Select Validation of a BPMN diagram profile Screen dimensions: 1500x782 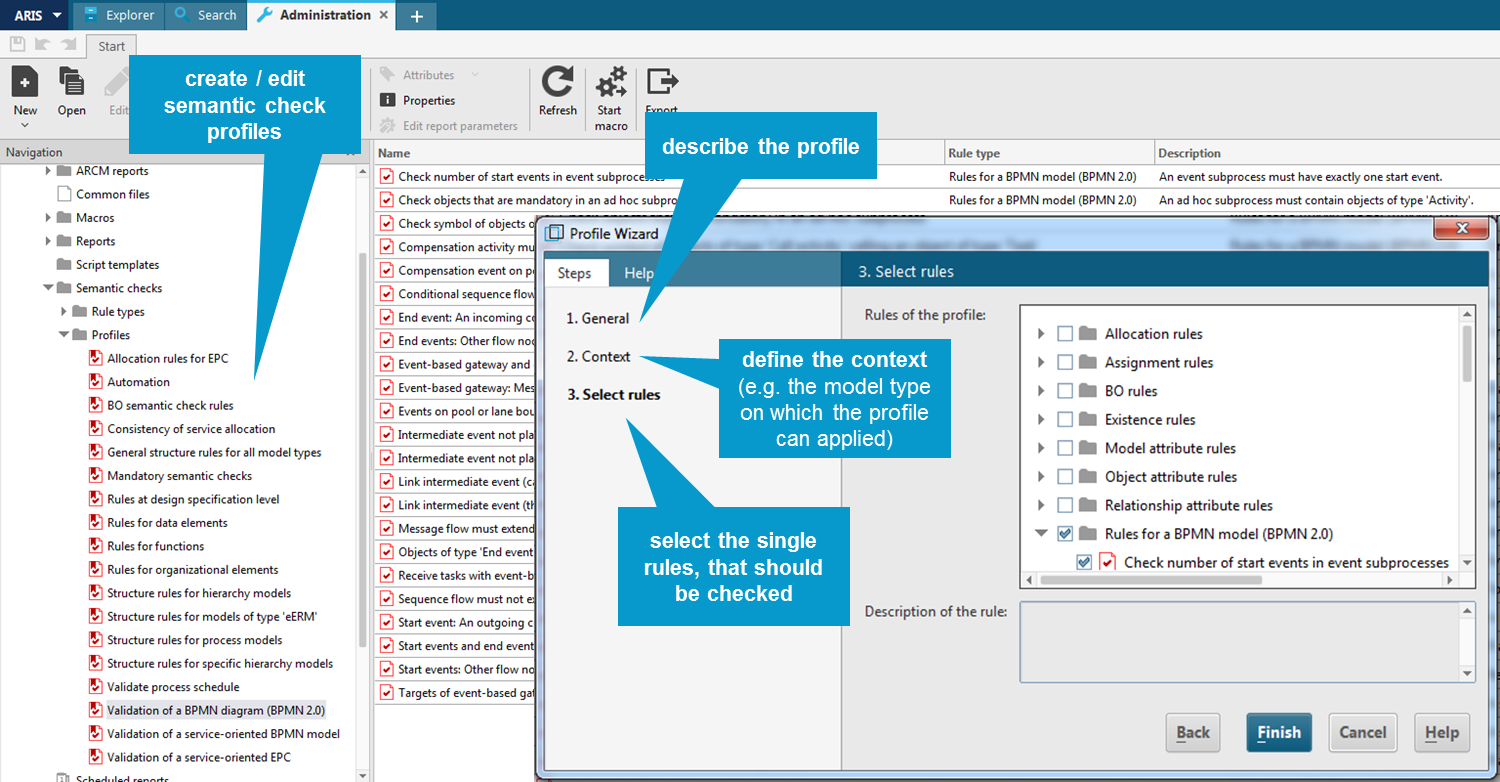[x=216, y=710]
